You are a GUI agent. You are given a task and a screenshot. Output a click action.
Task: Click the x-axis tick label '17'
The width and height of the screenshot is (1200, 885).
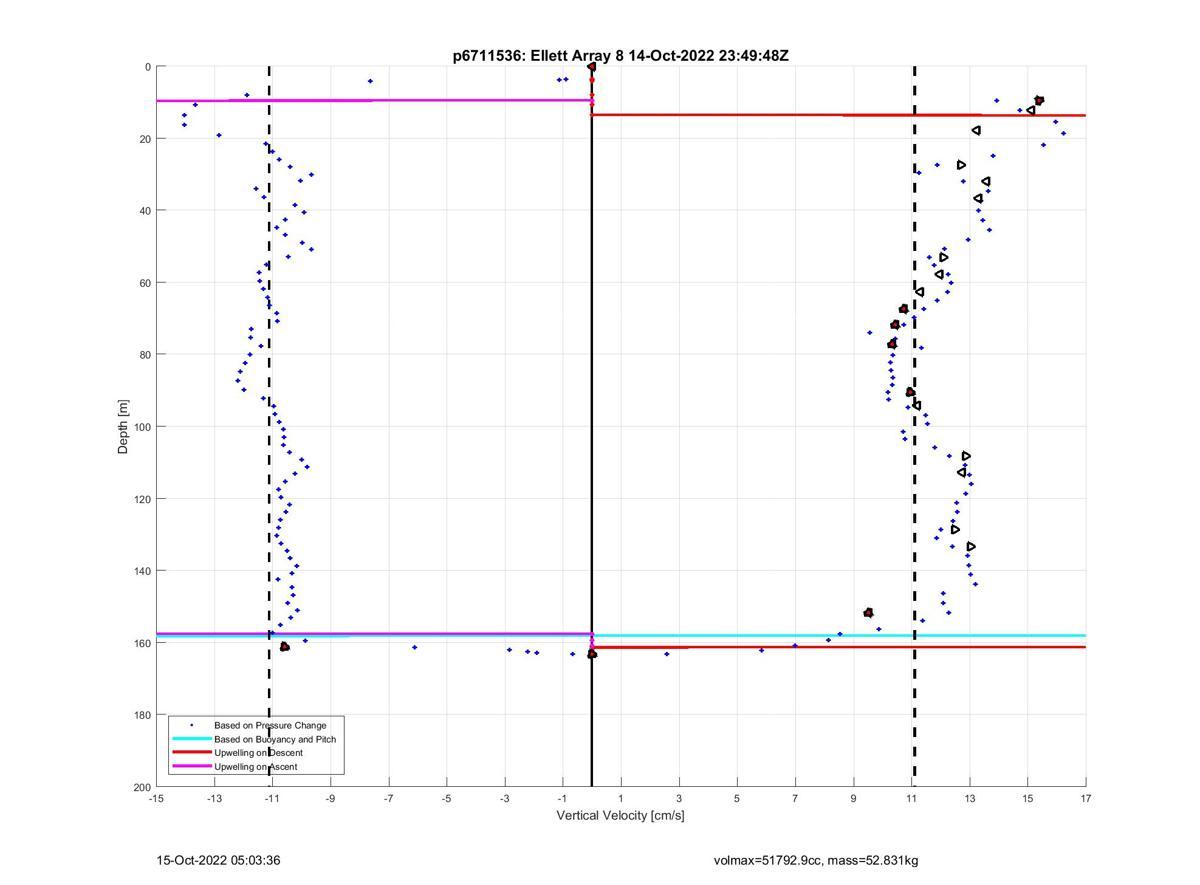(x=1086, y=799)
